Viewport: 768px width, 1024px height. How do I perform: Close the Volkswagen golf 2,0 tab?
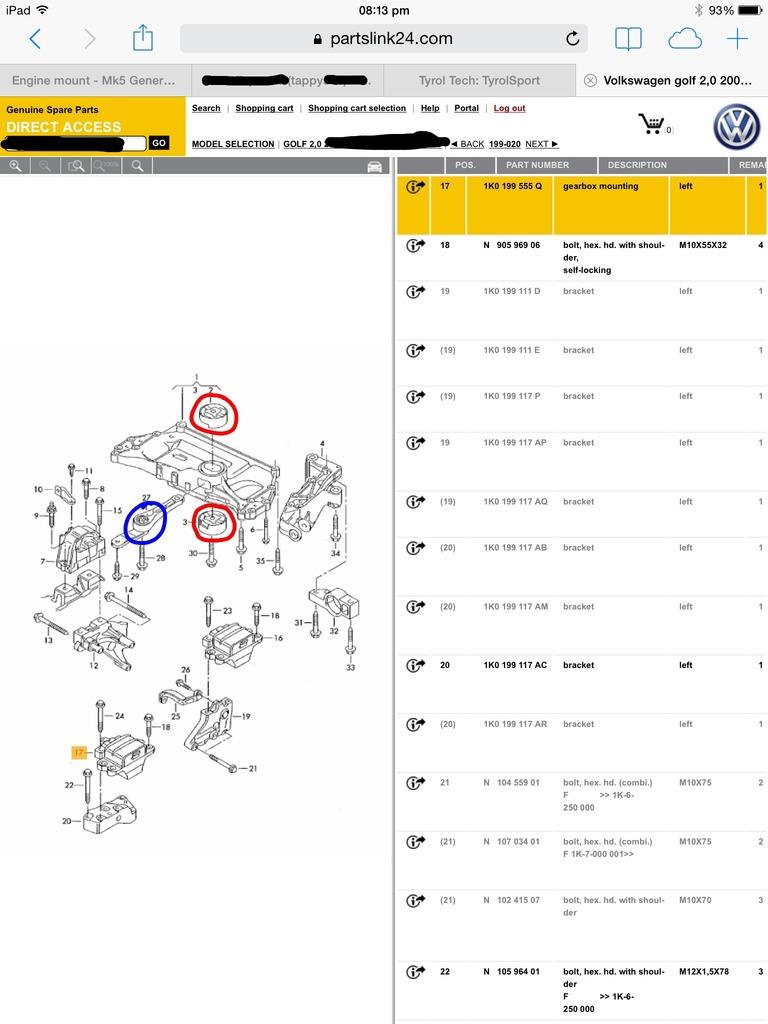tap(590, 80)
